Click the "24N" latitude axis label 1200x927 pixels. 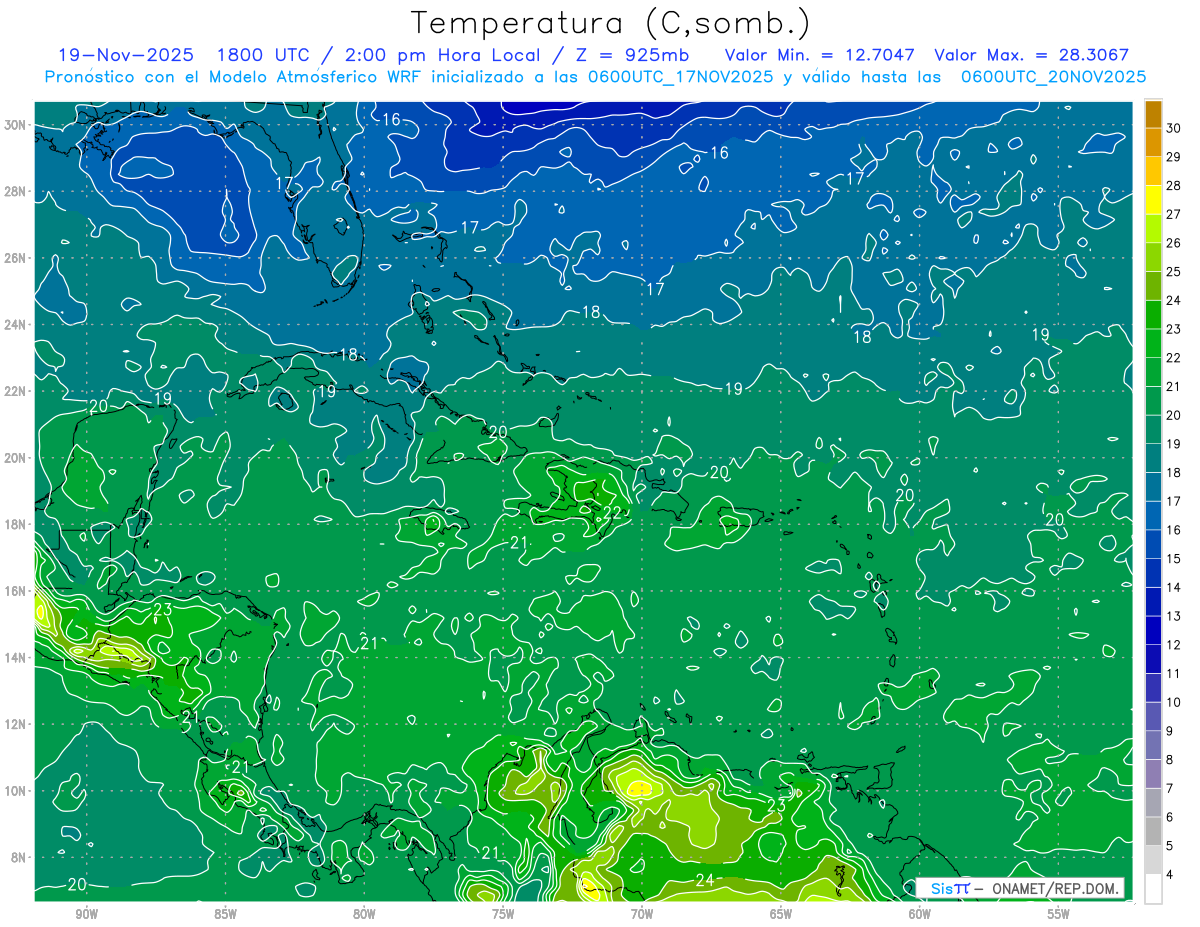pyautogui.click(x=17, y=324)
